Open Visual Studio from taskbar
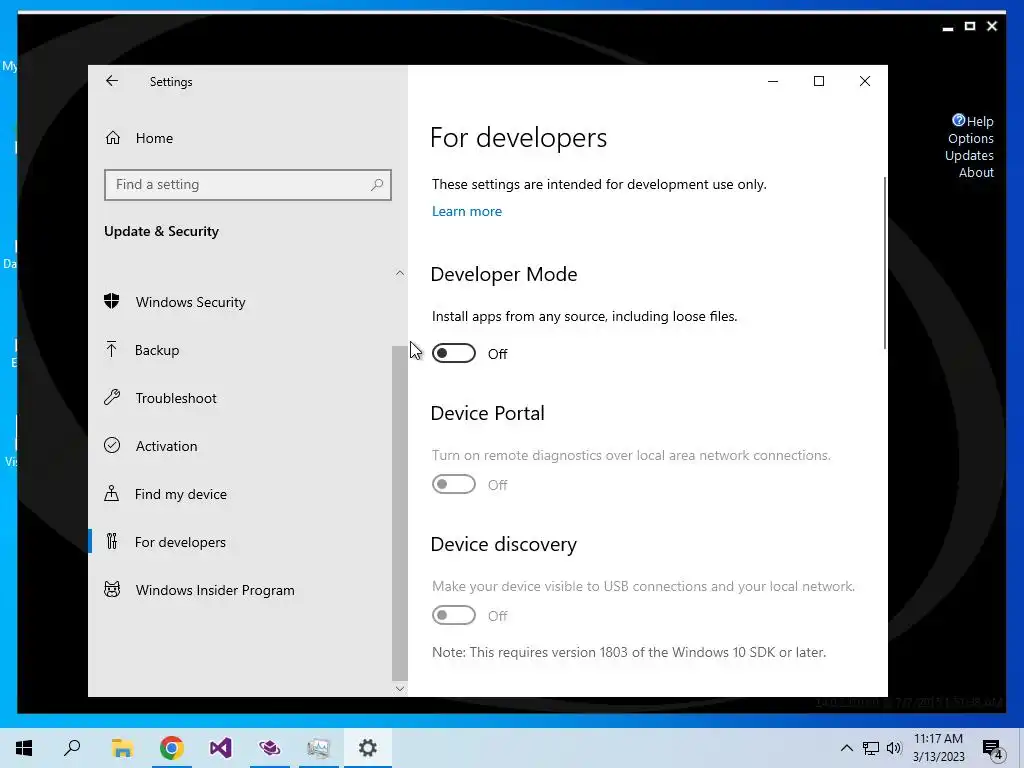 pos(221,748)
